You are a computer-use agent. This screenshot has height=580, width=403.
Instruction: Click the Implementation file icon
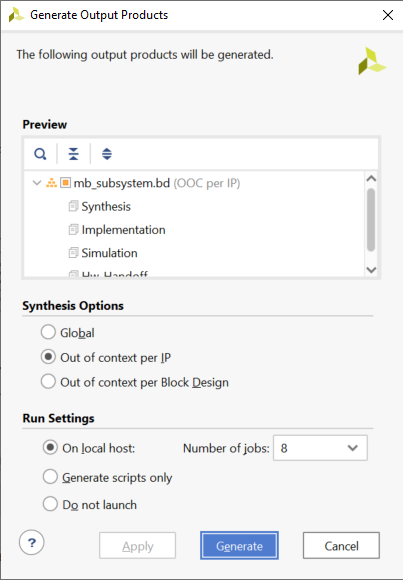point(74,229)
